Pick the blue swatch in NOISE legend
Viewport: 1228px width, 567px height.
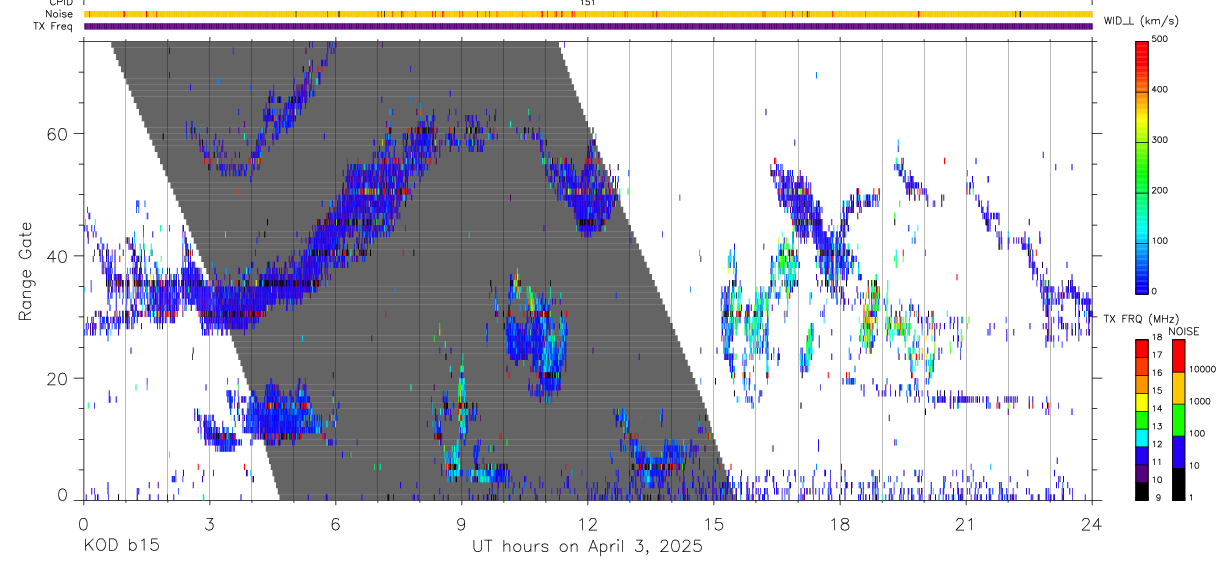coord(1178,452)
